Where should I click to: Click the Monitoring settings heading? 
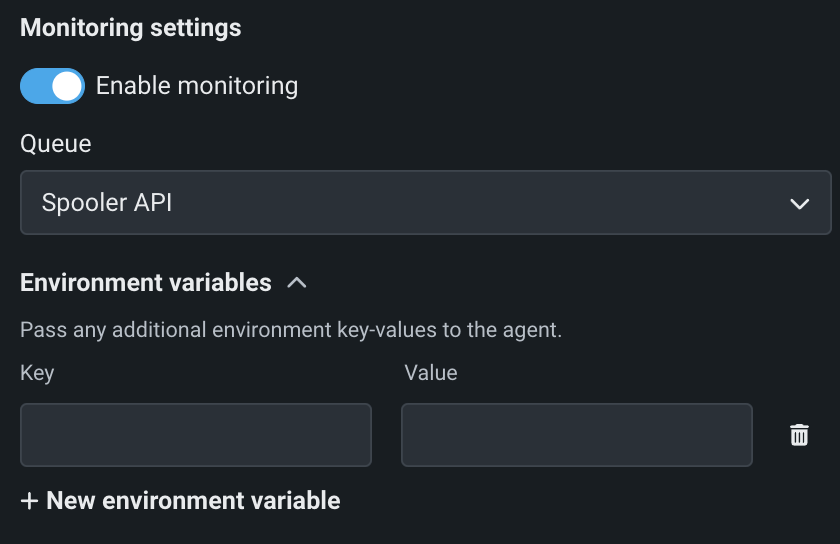131,27
